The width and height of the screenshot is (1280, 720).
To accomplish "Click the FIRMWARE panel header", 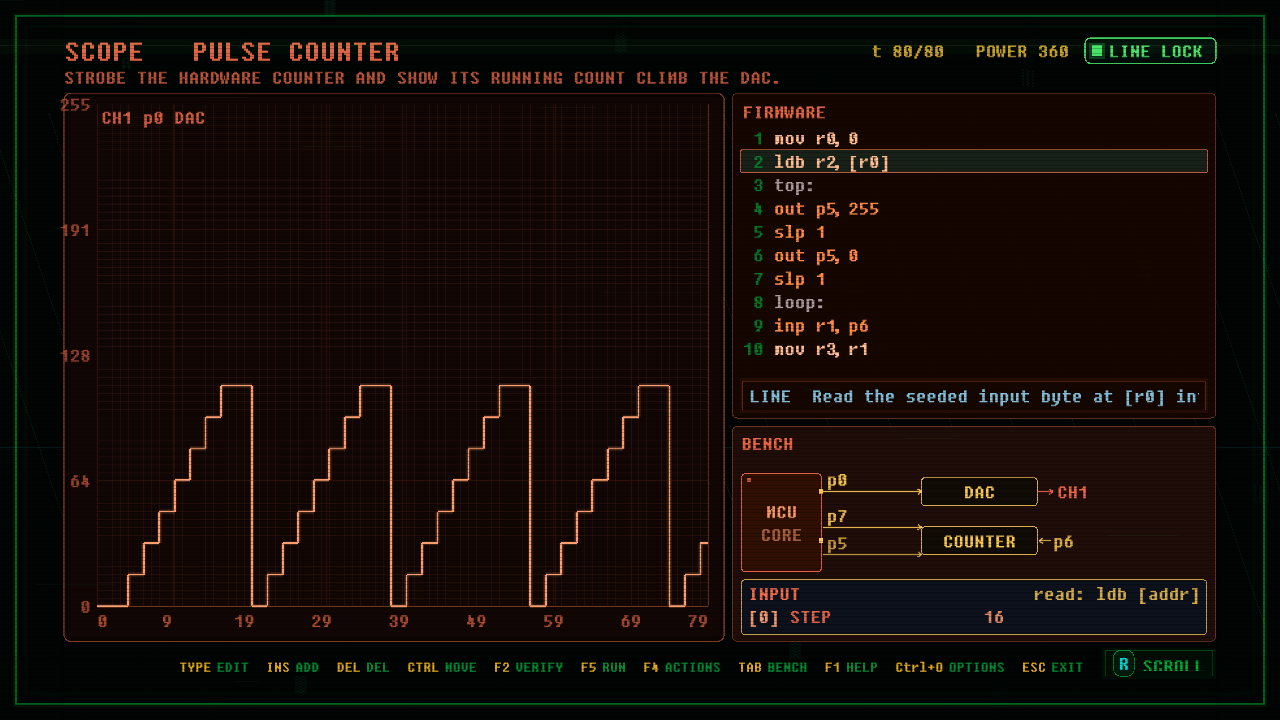I will click(x=784, y=113).
